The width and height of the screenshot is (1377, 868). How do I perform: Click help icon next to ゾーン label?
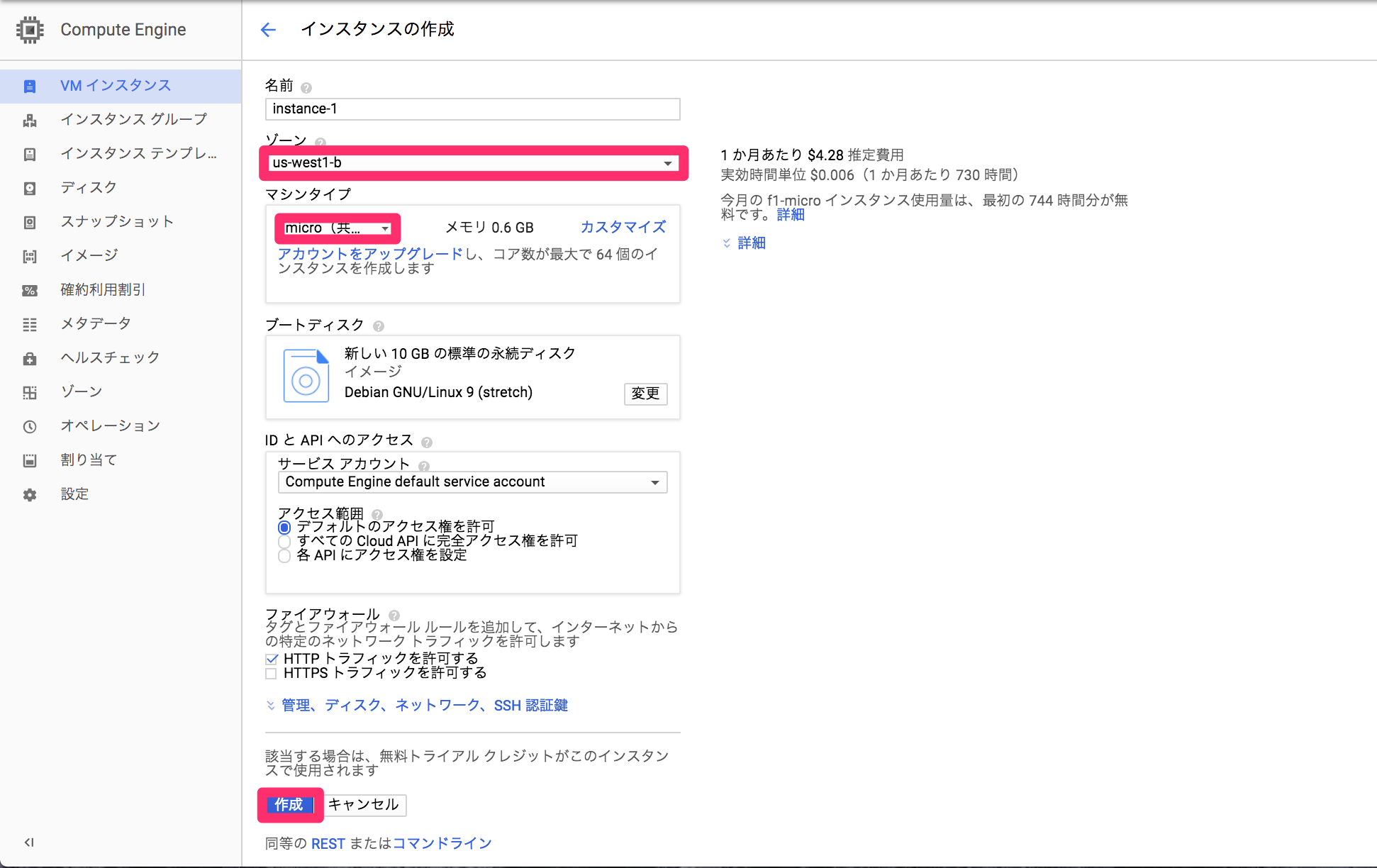pos(320,142)
